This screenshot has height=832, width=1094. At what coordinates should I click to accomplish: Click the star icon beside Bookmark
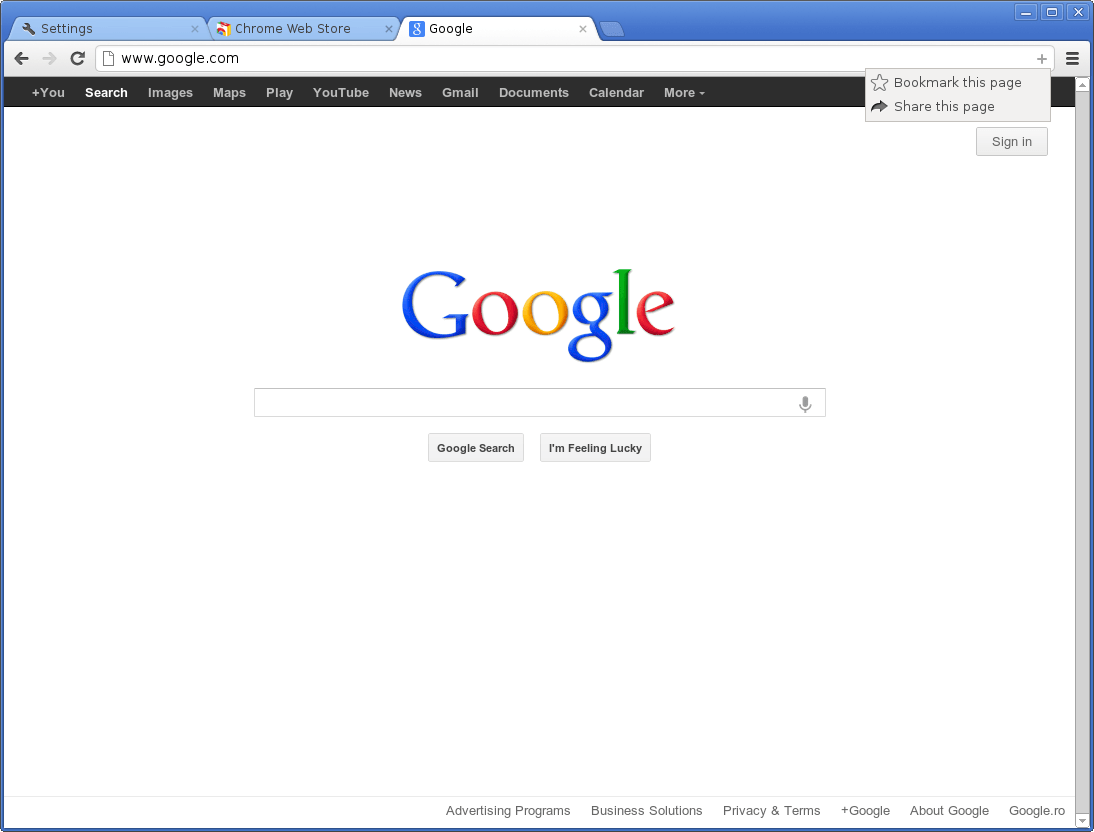click(x=880, y=82)
